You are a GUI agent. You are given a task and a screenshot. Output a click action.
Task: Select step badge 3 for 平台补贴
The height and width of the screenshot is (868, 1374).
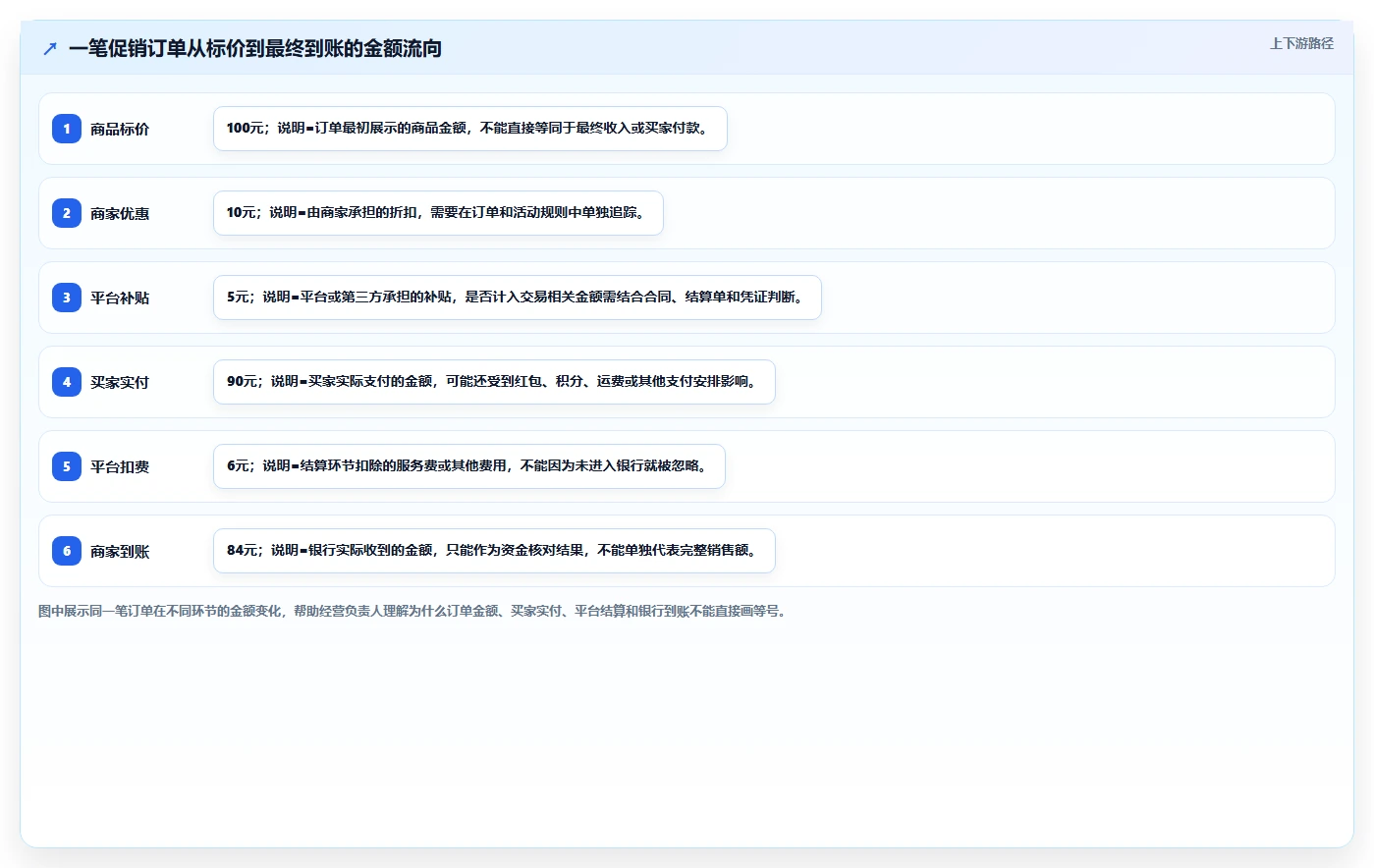(x=67, y=298)
